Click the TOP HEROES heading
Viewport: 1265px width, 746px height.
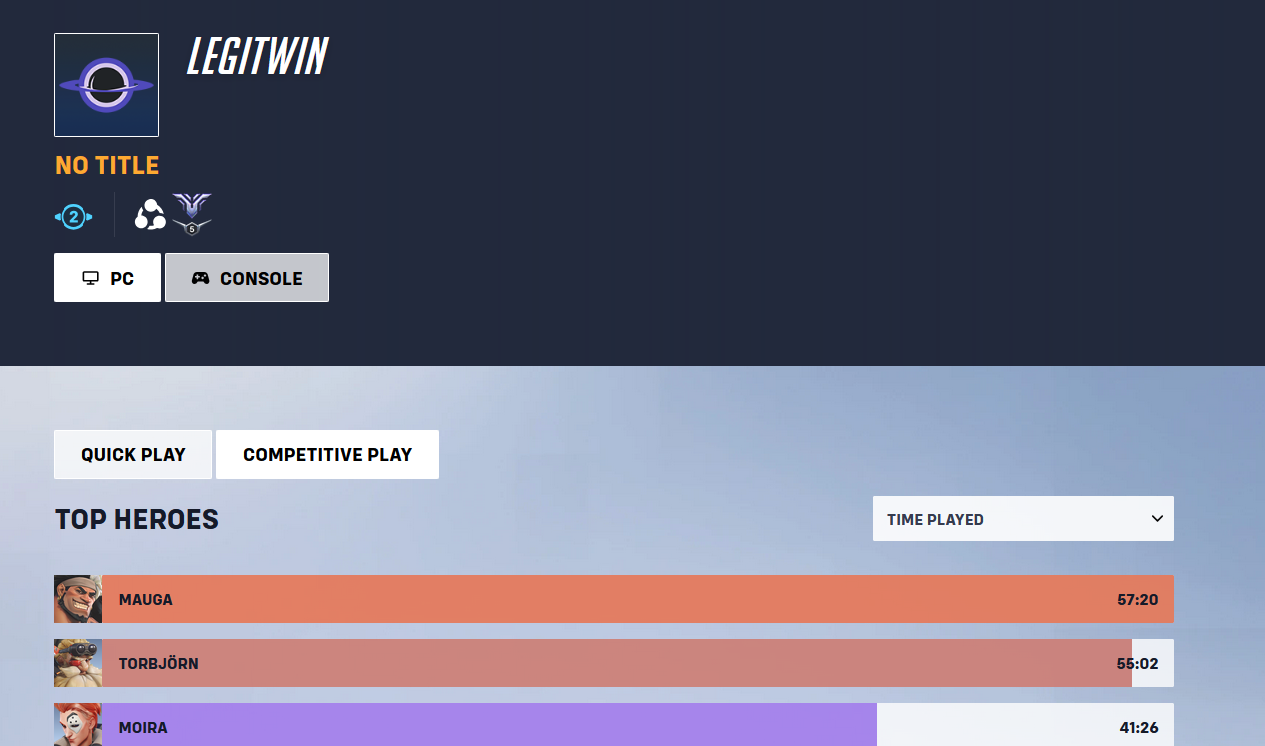[137, 520]
